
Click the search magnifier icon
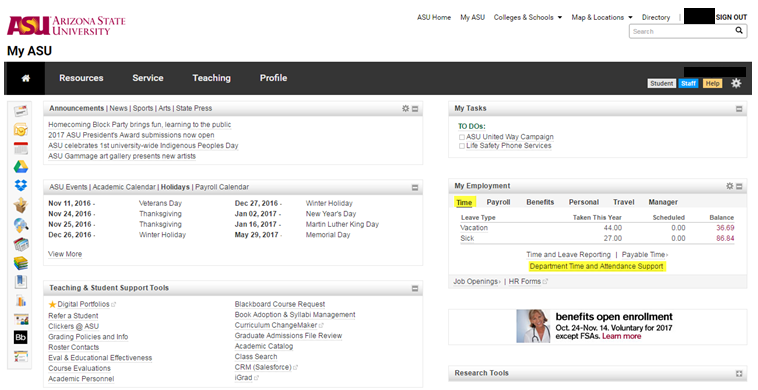pyautogui.click(x=739, y=30)
